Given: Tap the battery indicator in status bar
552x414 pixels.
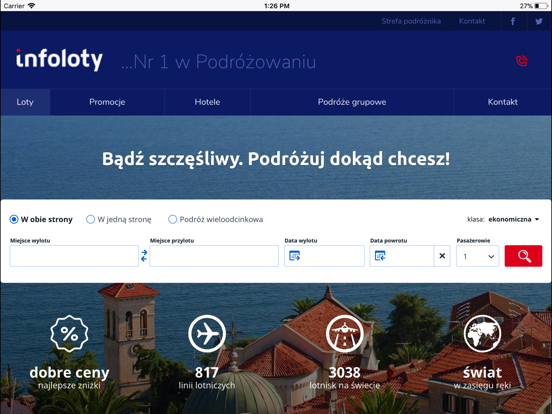Looking at the screenshot, I should [541, 6].
